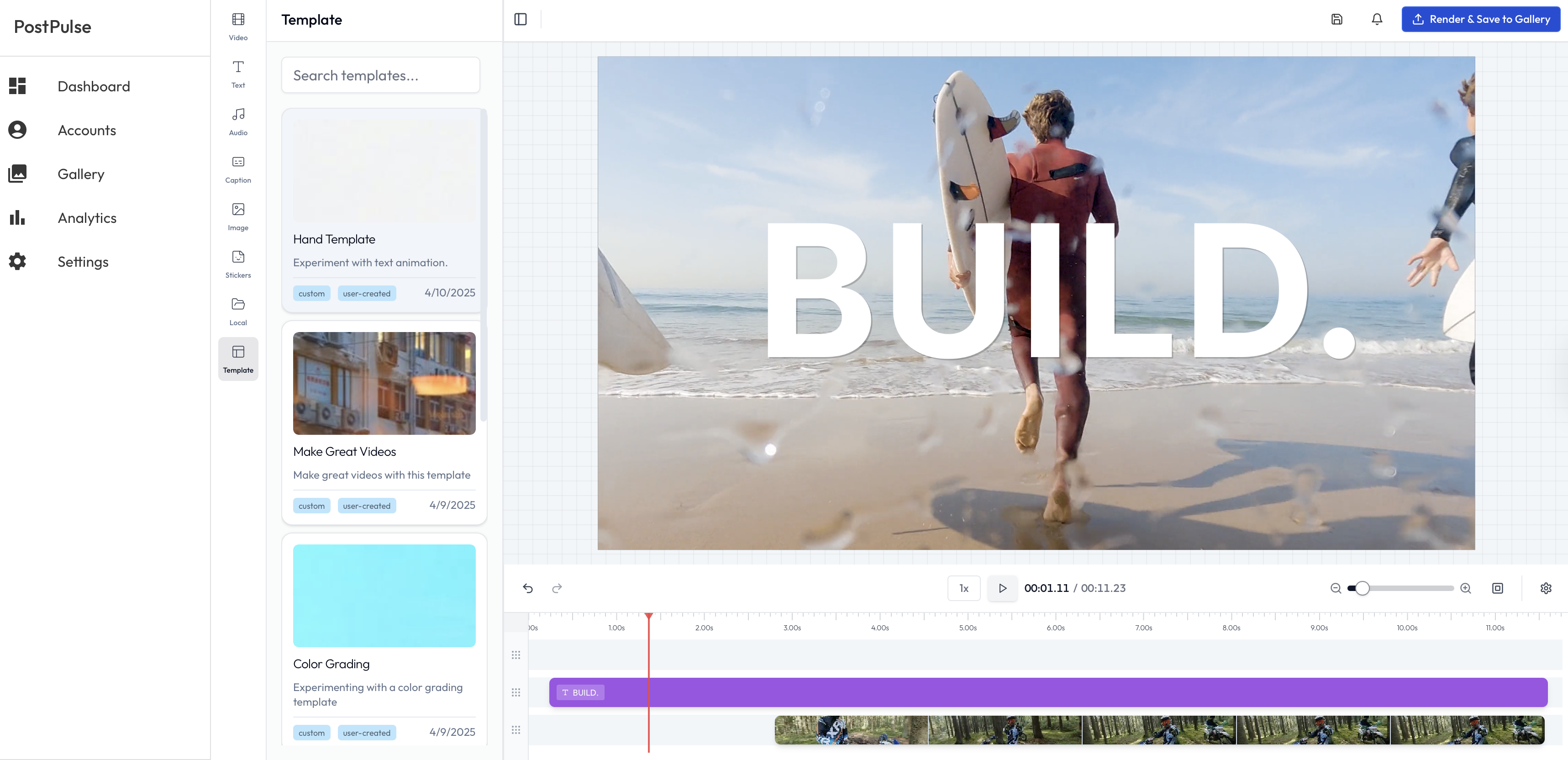Select the BUILD. text clip on timeline
Screen dimensions: 1568x760
pyautogui.click(x=1048, y=692)
